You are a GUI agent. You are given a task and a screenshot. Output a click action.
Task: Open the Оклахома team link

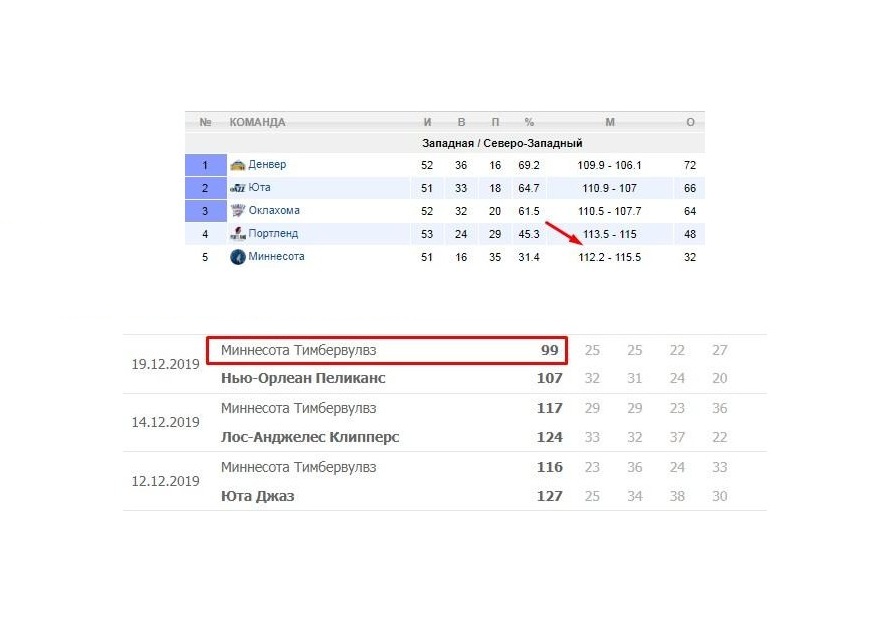(x=274, y=211)
